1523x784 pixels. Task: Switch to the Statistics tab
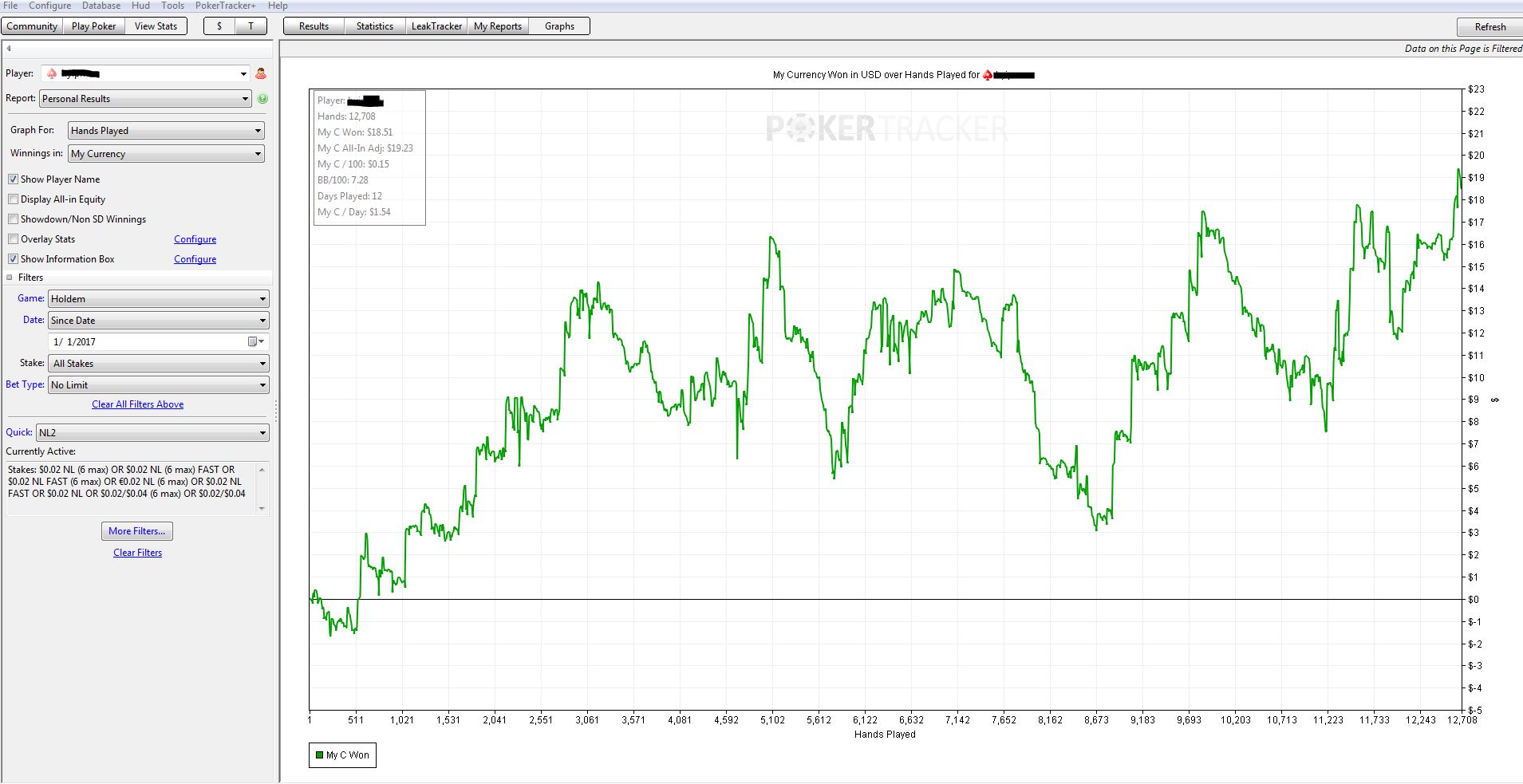[375, 26]
